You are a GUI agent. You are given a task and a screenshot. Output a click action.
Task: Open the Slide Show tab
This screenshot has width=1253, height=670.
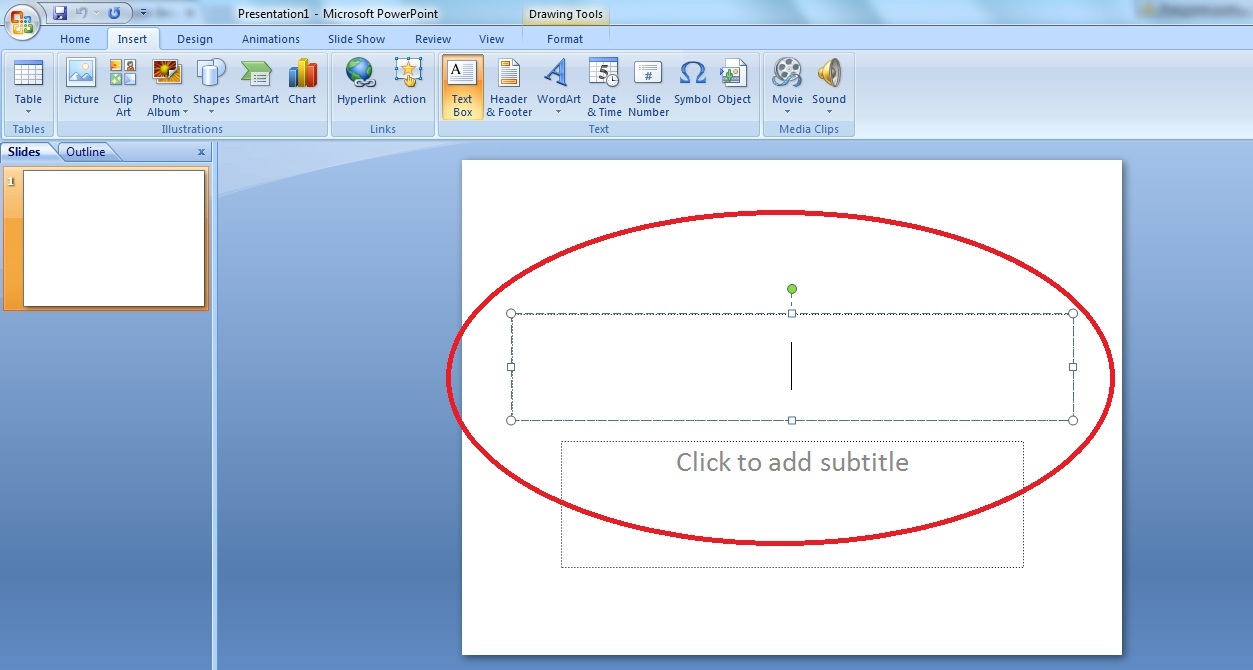357,39
